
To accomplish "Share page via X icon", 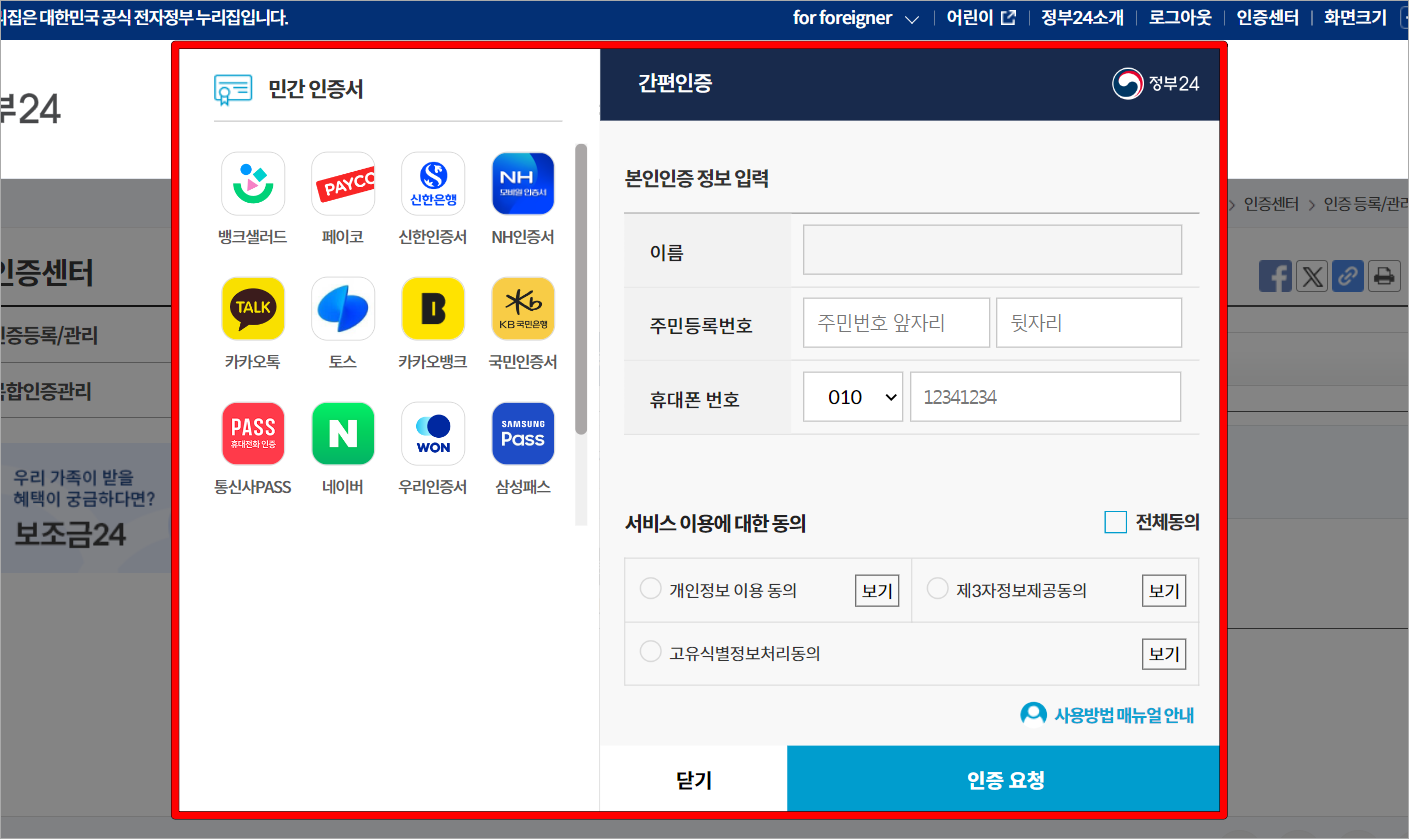I will (x=1312, y=276).
